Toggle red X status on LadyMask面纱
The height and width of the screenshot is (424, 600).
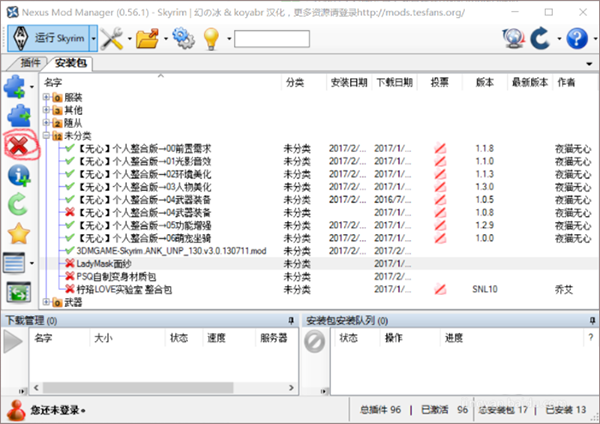pos(70,263)
